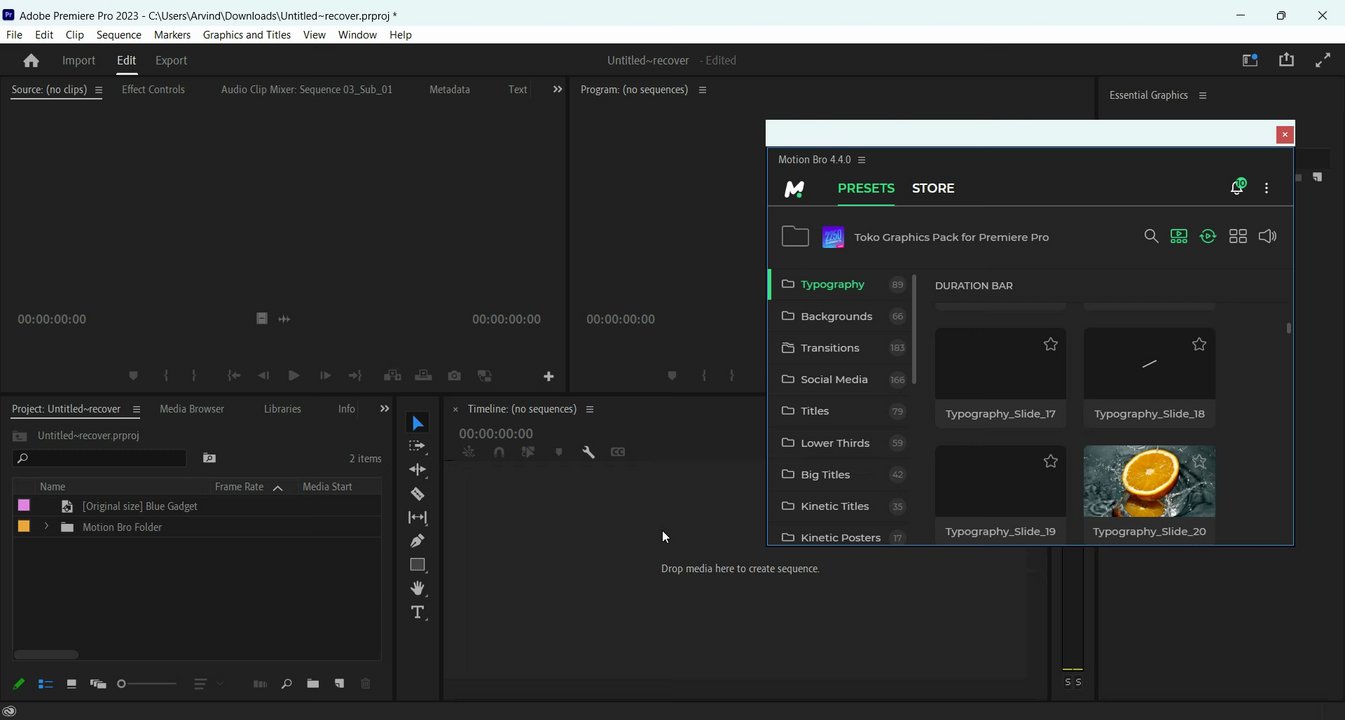Viewport: 1345px width, 720px height.
Task: Click the Motion Bro search icon
Action: pos(1151,236)
